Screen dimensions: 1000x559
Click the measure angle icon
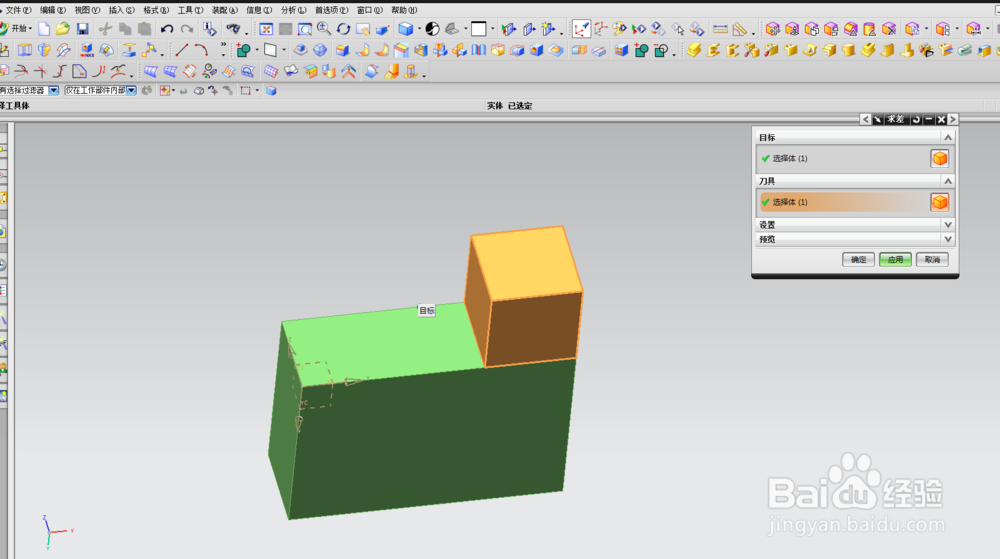click(x=740, y=29)
